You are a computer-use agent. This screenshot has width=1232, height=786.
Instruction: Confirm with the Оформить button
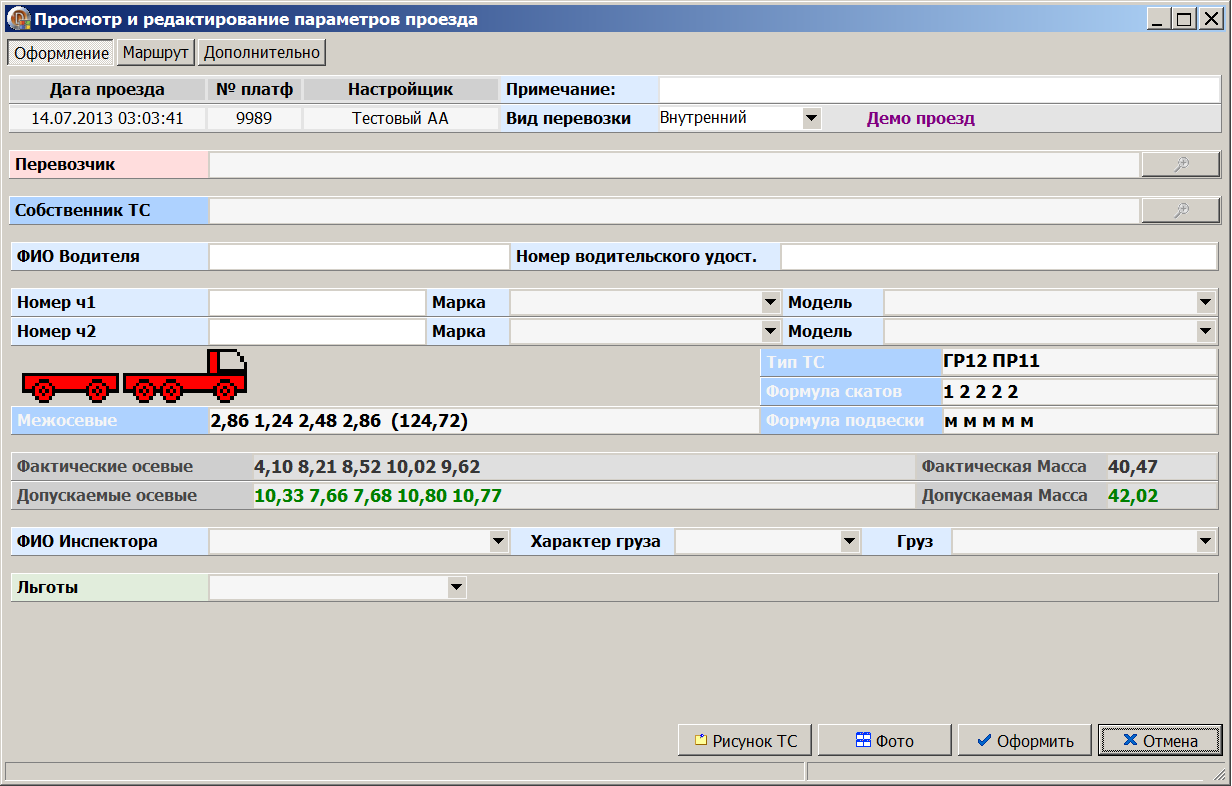coord(1025,741)
